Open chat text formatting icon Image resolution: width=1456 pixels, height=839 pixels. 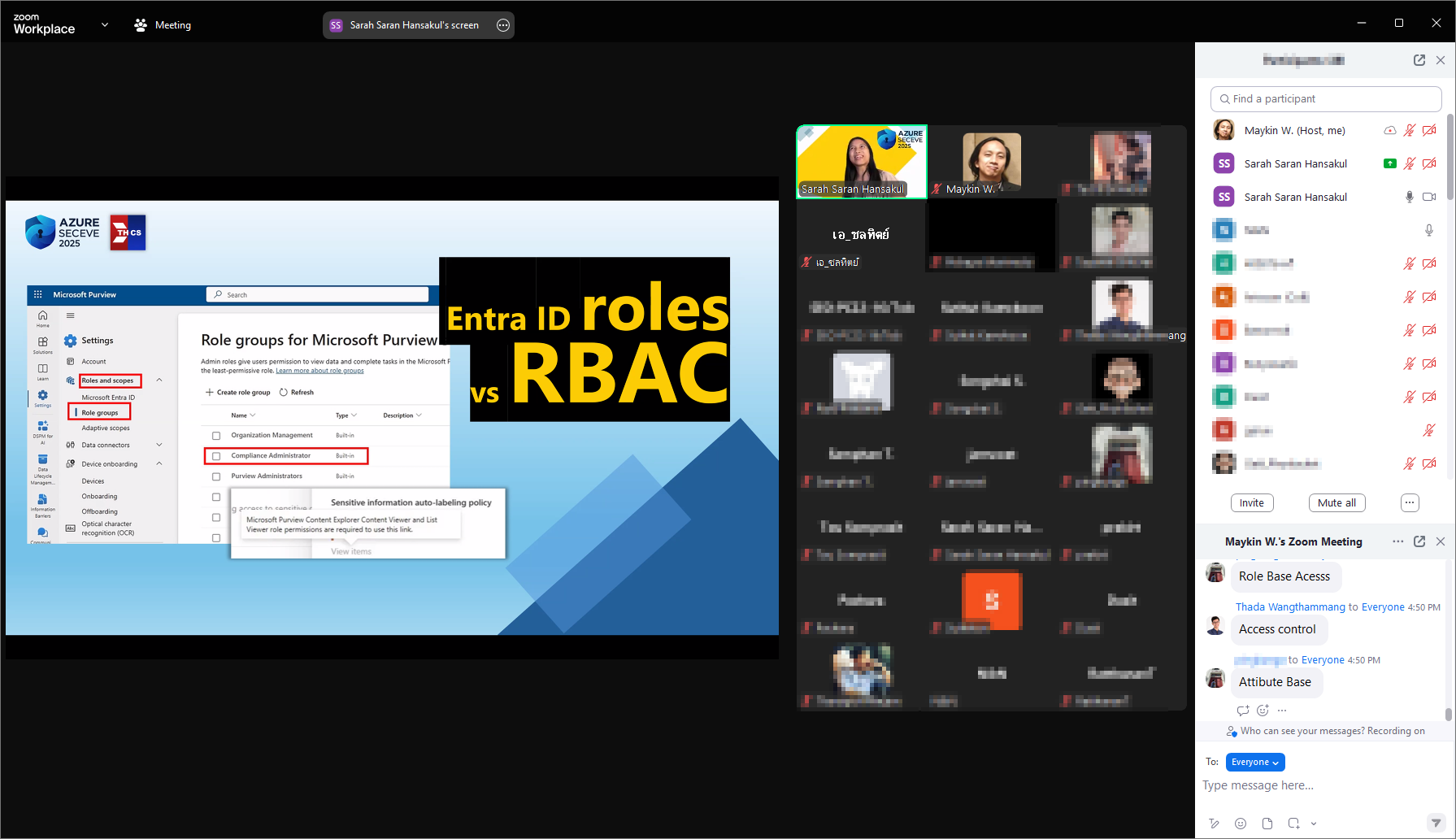pyautogui.click(x=1214, y=824)
